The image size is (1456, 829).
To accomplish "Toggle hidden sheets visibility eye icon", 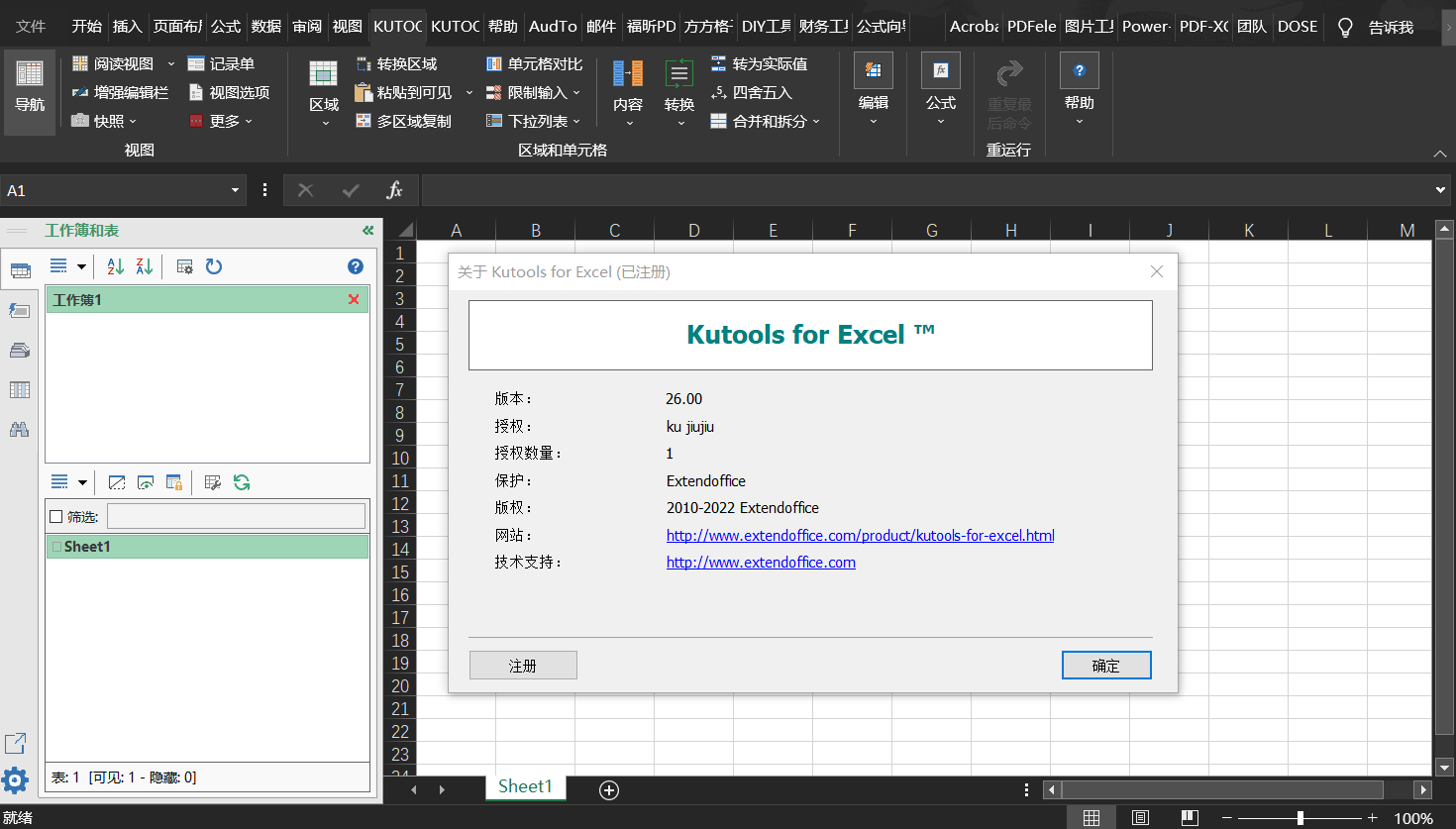I will pos(146,482).
